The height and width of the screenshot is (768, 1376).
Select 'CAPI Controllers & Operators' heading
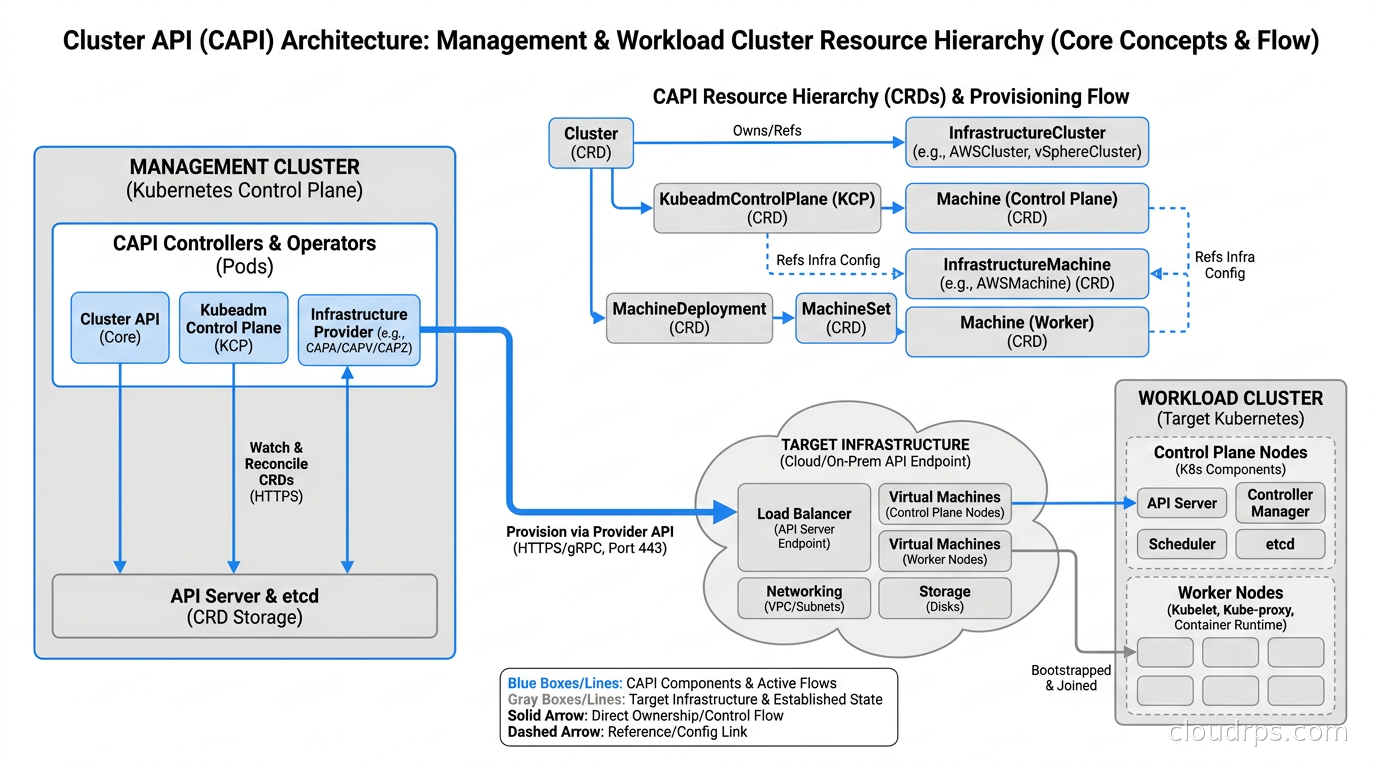[x=245, y=243]
